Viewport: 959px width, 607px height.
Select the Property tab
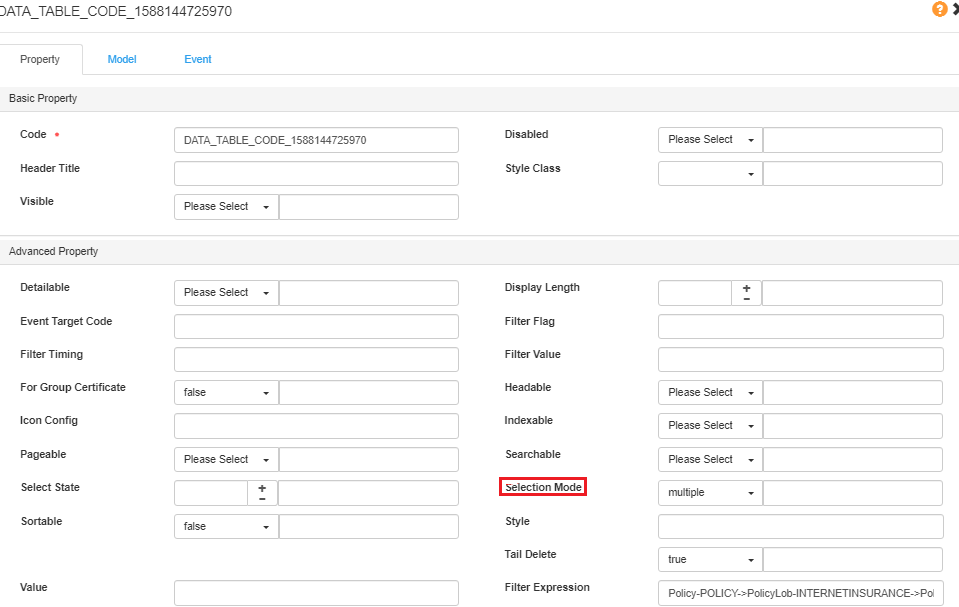(40, 59)
